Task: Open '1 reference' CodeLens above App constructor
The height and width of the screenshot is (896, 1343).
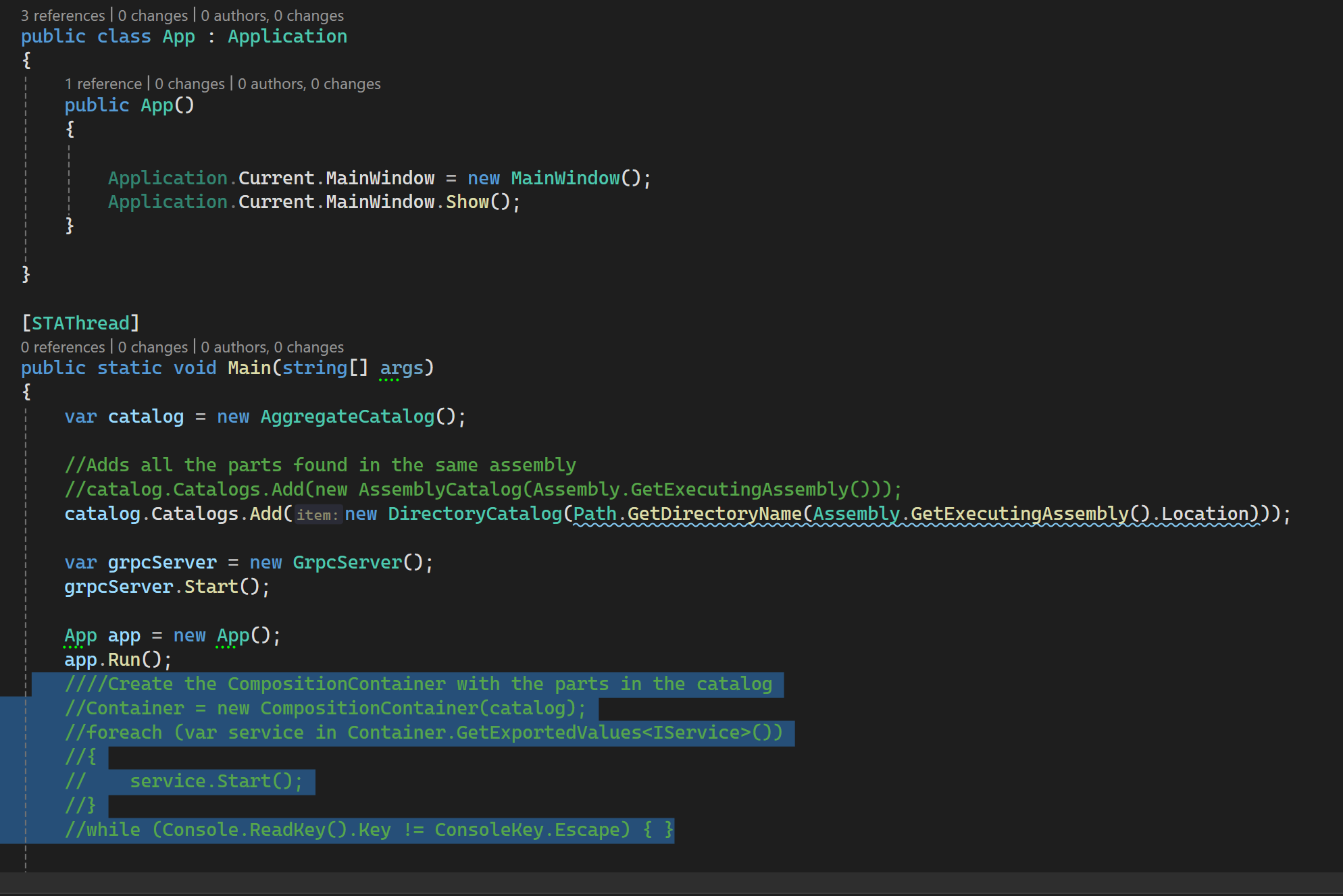Action: (x=103, y=84)
